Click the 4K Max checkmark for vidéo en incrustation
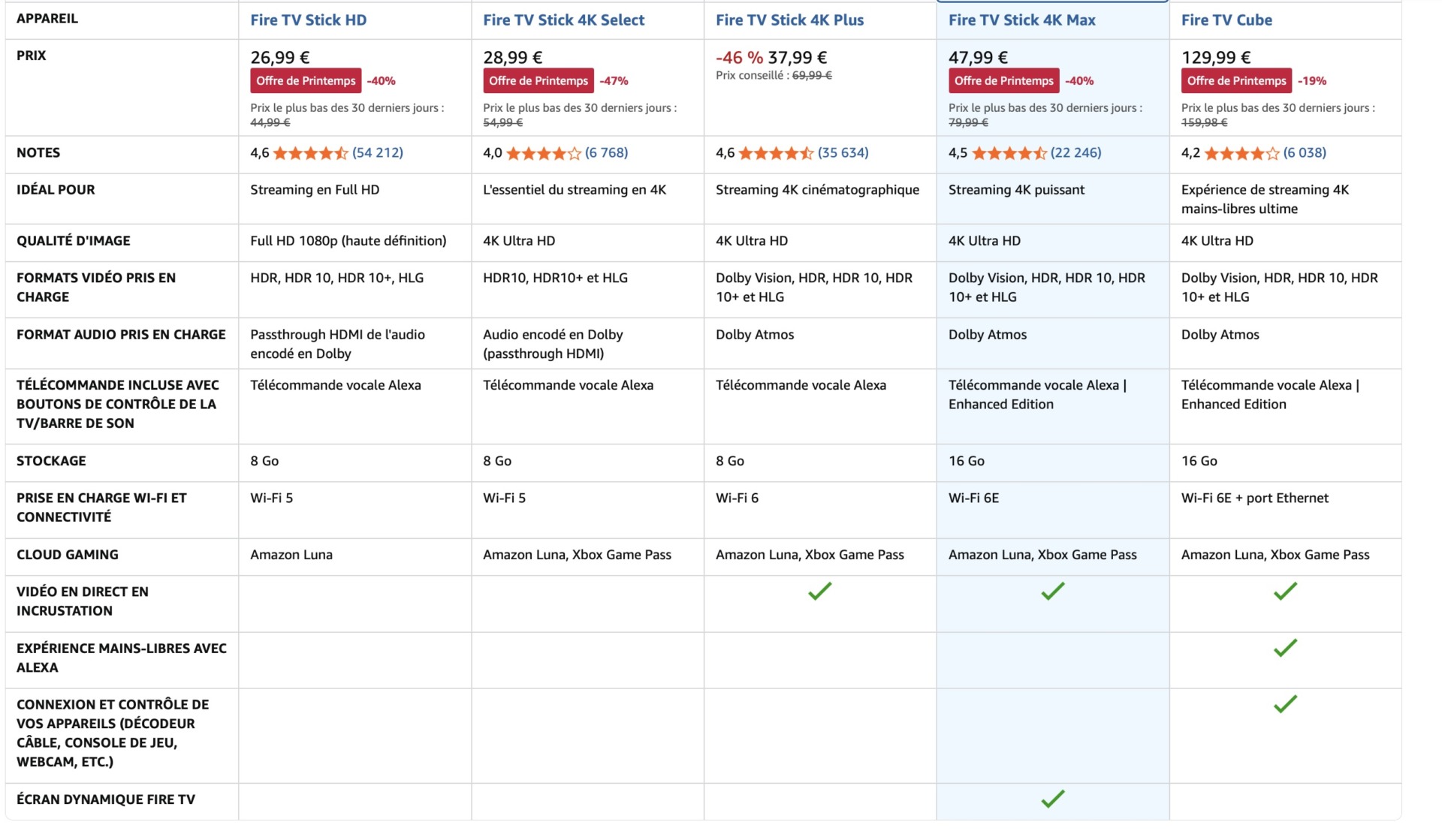Image resolution: width=1442 pixels, height=840 pixels. point(1053,592)
